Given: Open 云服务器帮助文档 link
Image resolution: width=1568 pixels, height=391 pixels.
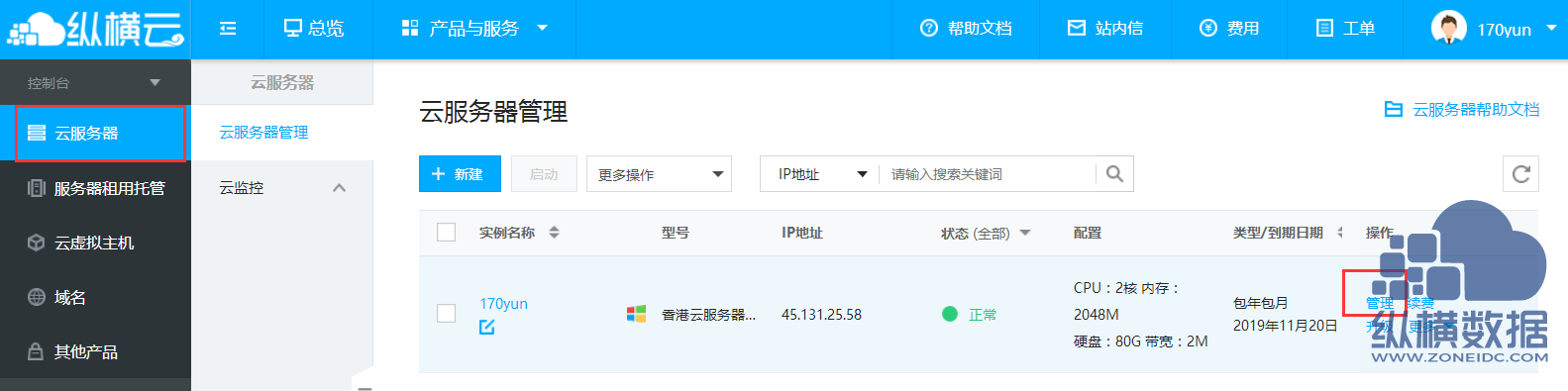Looking at the screenshot, I should [1476, 109].
